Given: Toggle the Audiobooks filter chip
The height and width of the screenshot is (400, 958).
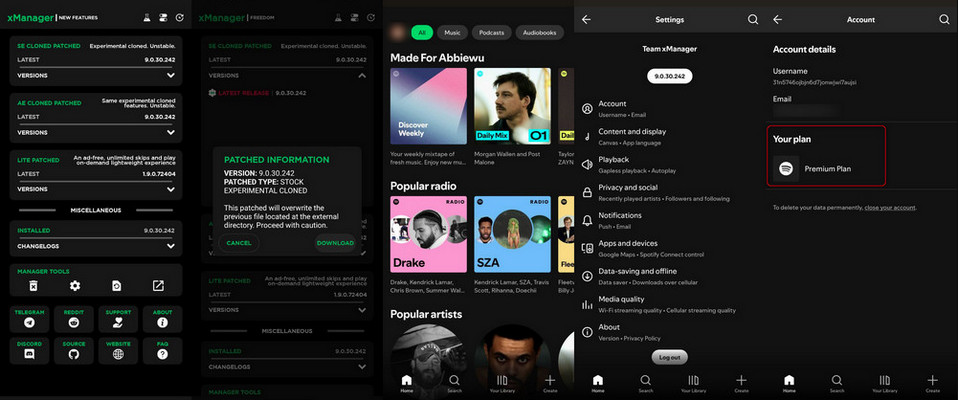Looking at the screenshot, I should 539,32.
